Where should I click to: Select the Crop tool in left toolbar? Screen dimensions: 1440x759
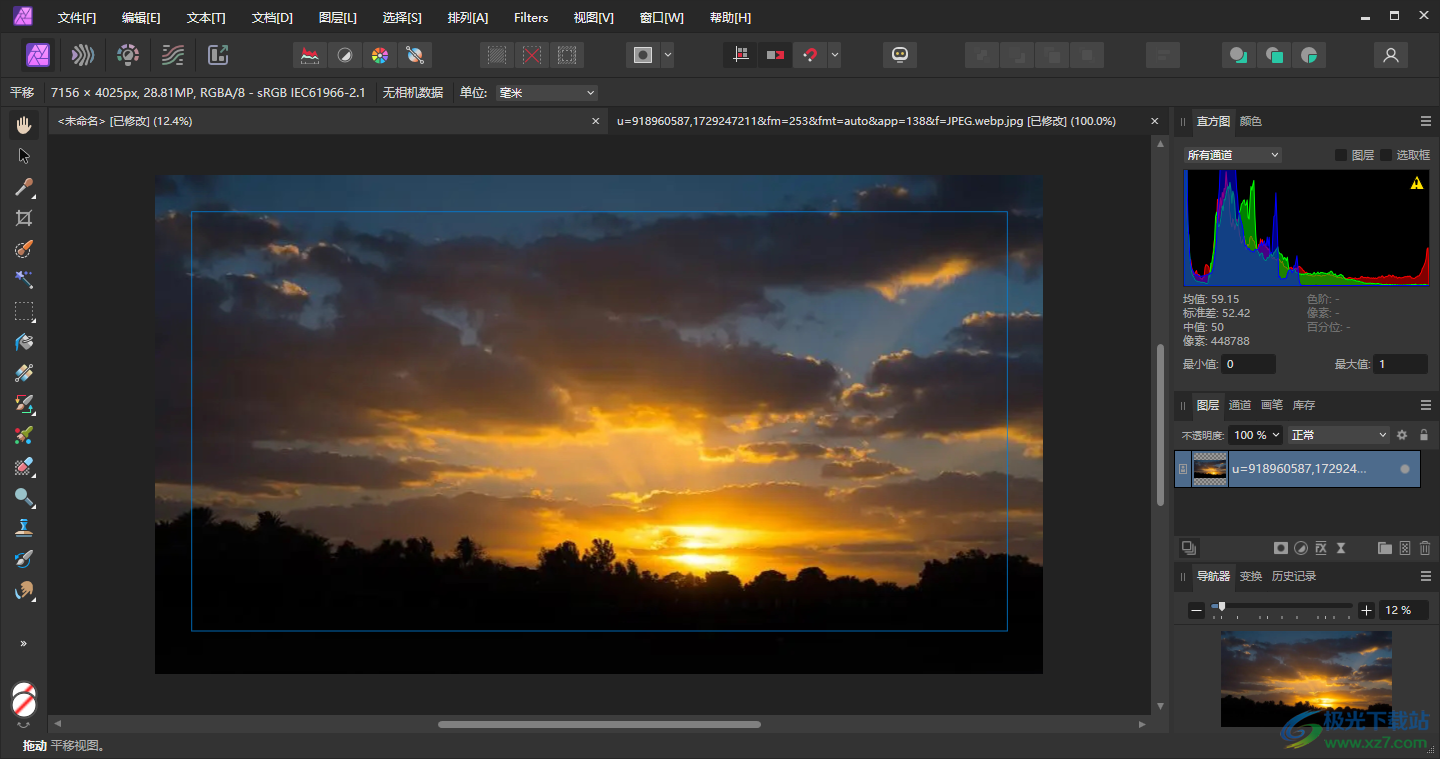[24, 218]
